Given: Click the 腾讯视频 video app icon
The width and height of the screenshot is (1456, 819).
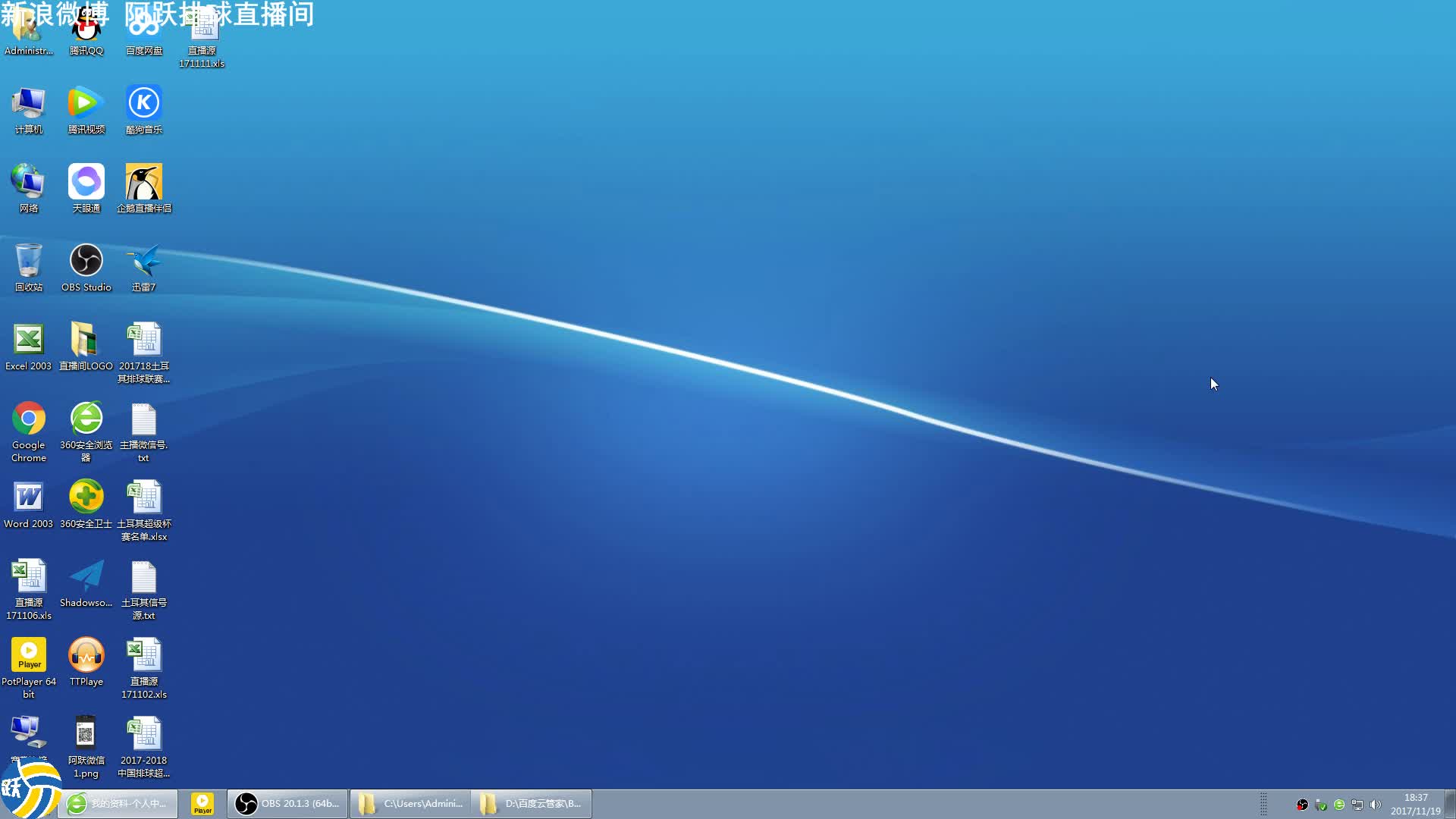Looking at the screenshot, I should (x=86, y=103).
